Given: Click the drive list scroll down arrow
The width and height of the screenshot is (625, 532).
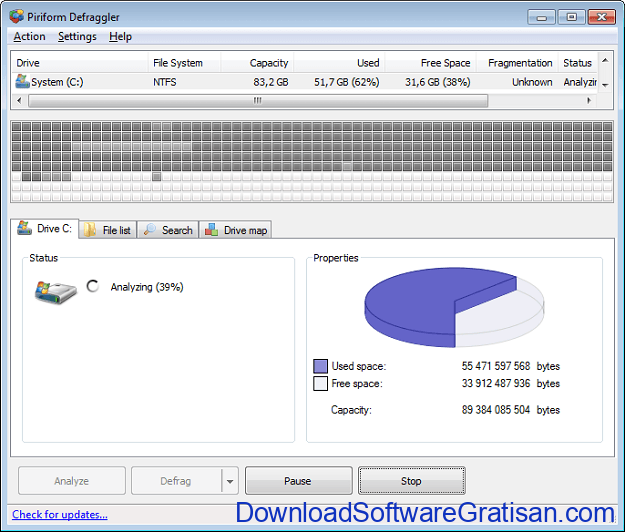Looking at the screenshot, I should (x=605, y=85).
